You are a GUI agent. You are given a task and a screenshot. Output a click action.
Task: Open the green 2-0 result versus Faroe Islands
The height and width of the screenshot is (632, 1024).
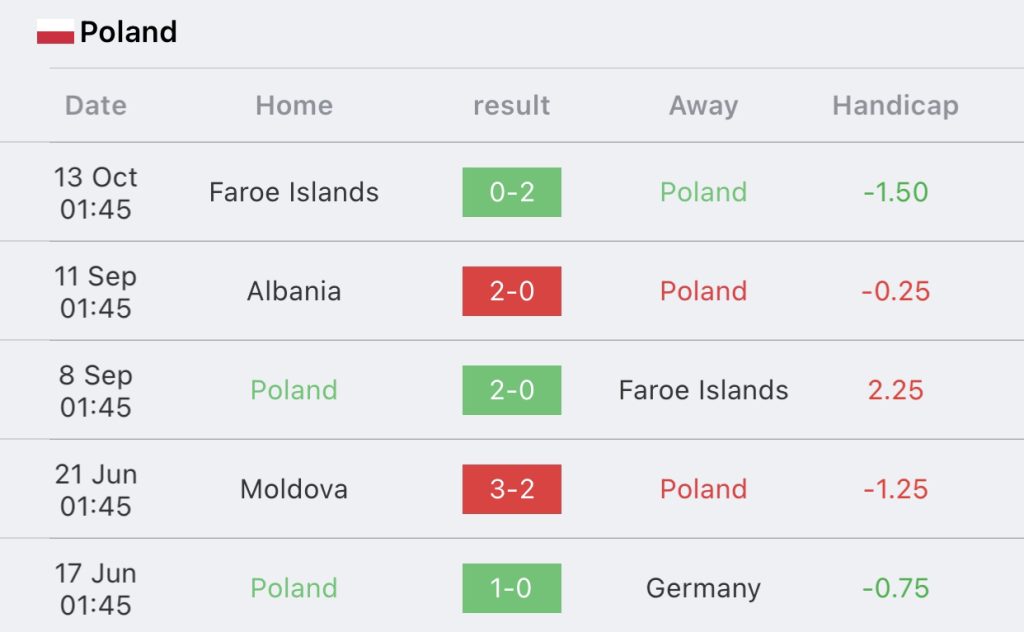pyautogui.click(x=512, y=390)
